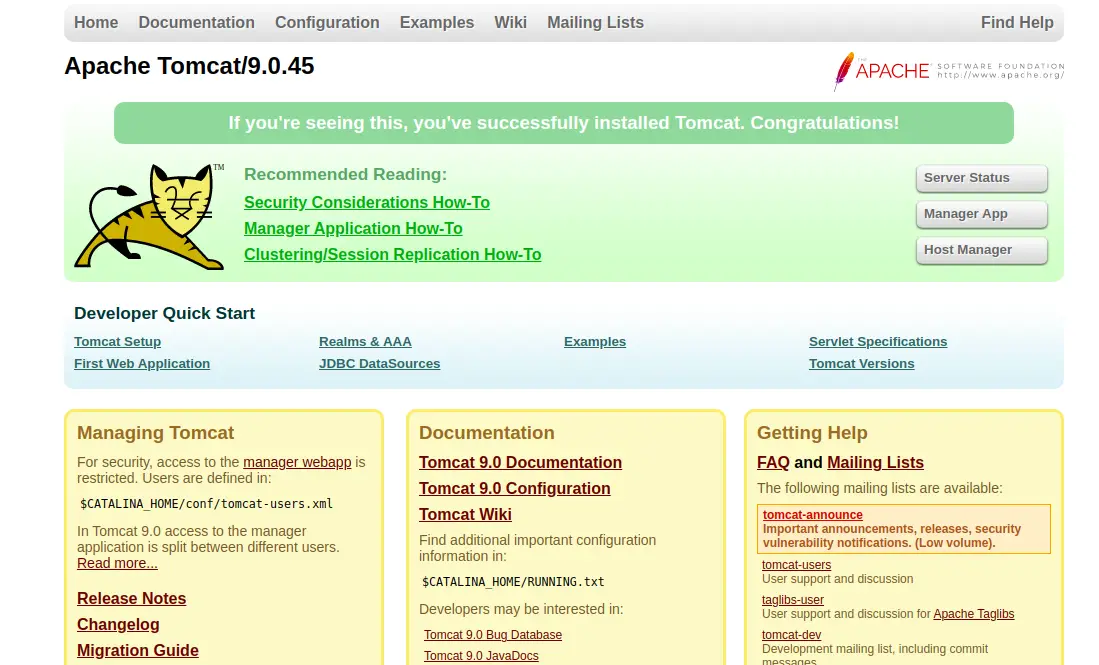Click the Read more... link

(117, 563)
